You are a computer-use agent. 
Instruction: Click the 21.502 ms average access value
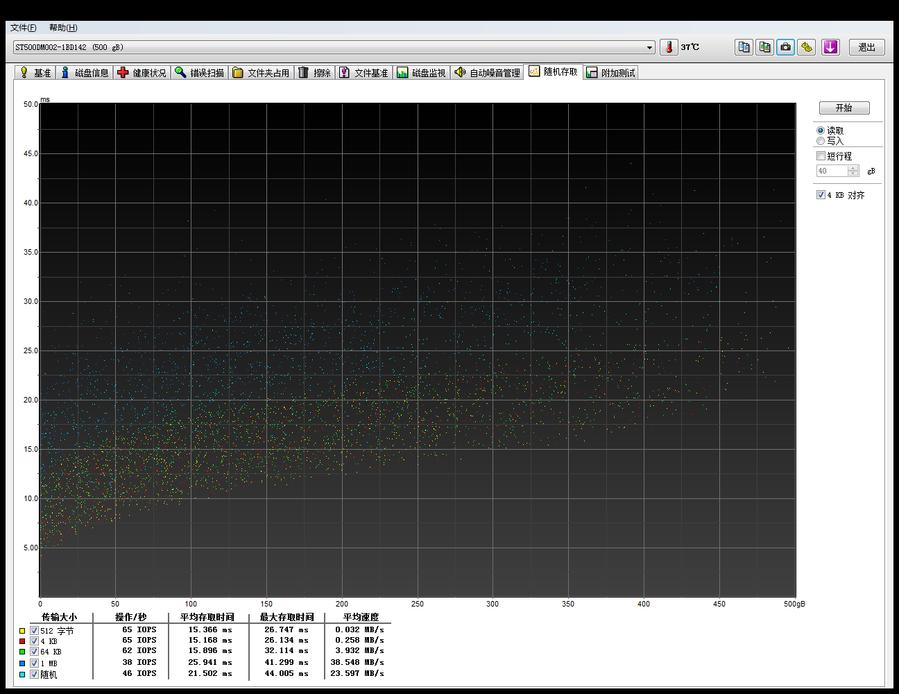pos(210,673)
